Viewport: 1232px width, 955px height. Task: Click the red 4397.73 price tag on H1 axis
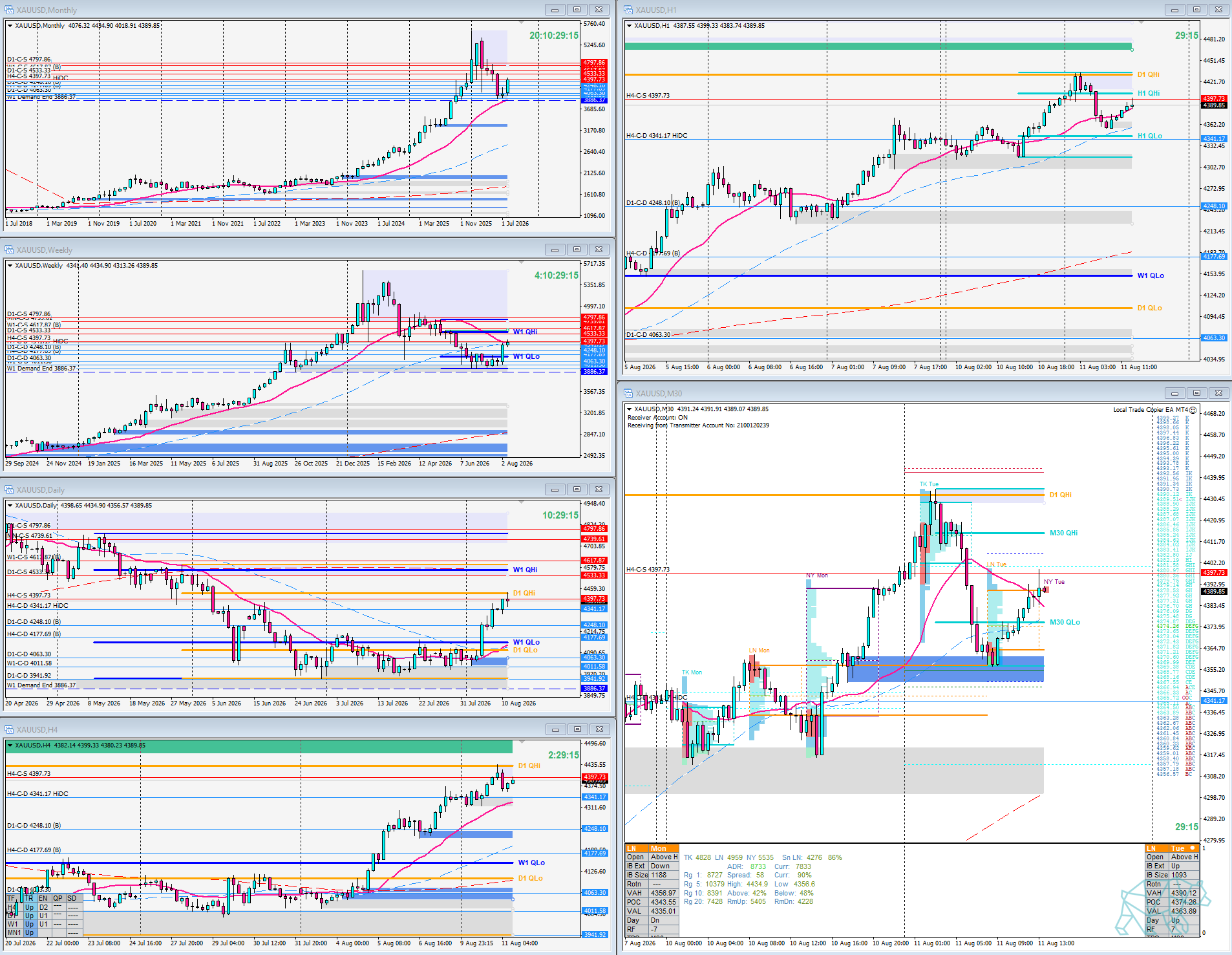[x=1214, y=99]
